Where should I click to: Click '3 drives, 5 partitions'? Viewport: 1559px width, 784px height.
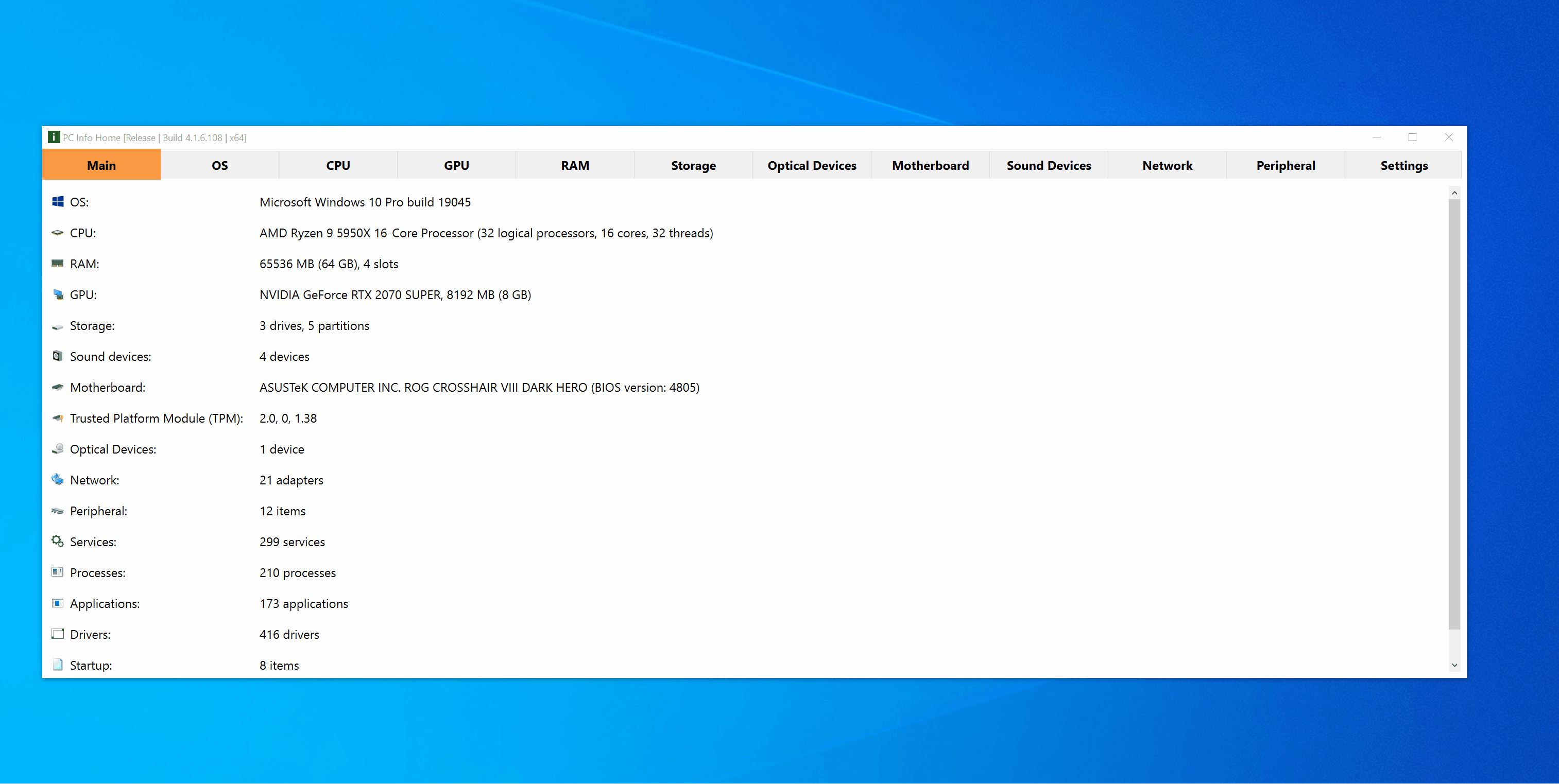[314, 325]
